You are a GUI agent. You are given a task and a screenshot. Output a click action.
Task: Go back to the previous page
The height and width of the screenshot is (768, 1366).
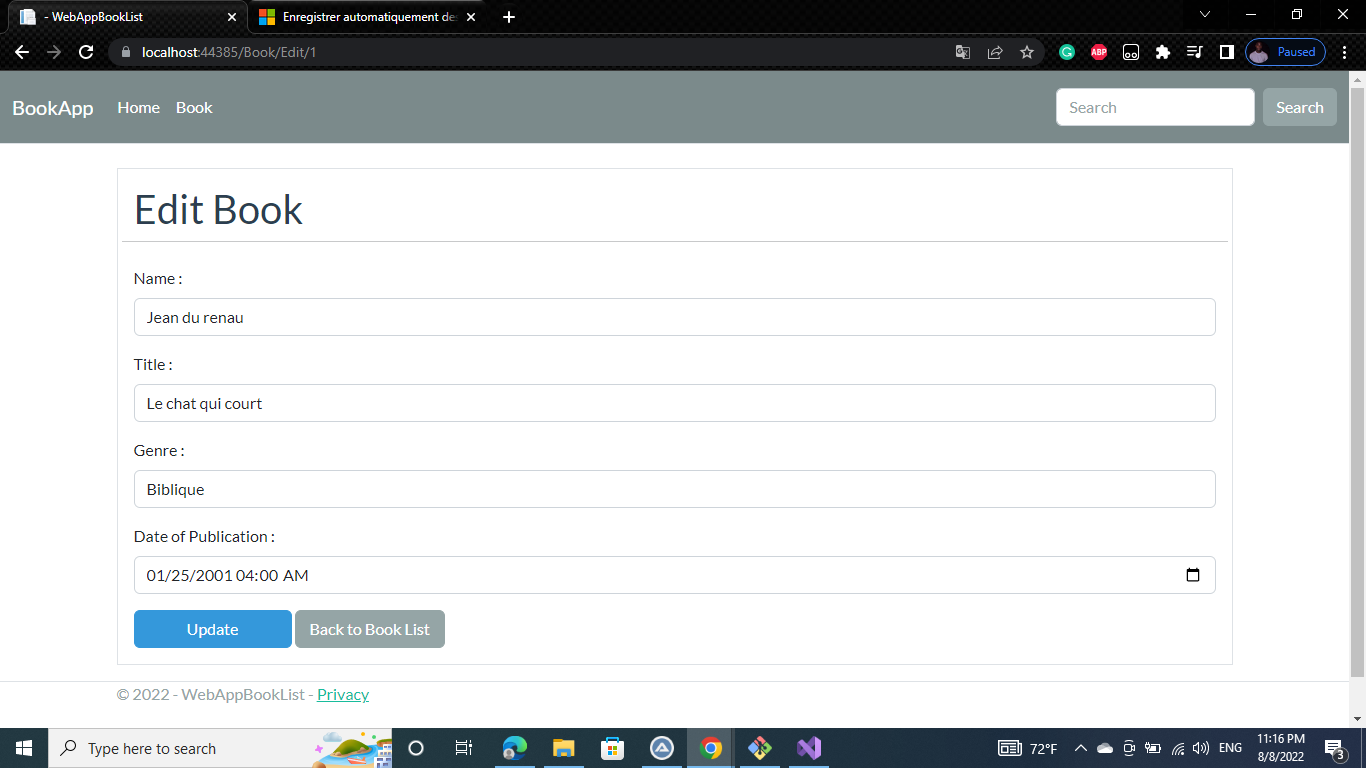22,52
